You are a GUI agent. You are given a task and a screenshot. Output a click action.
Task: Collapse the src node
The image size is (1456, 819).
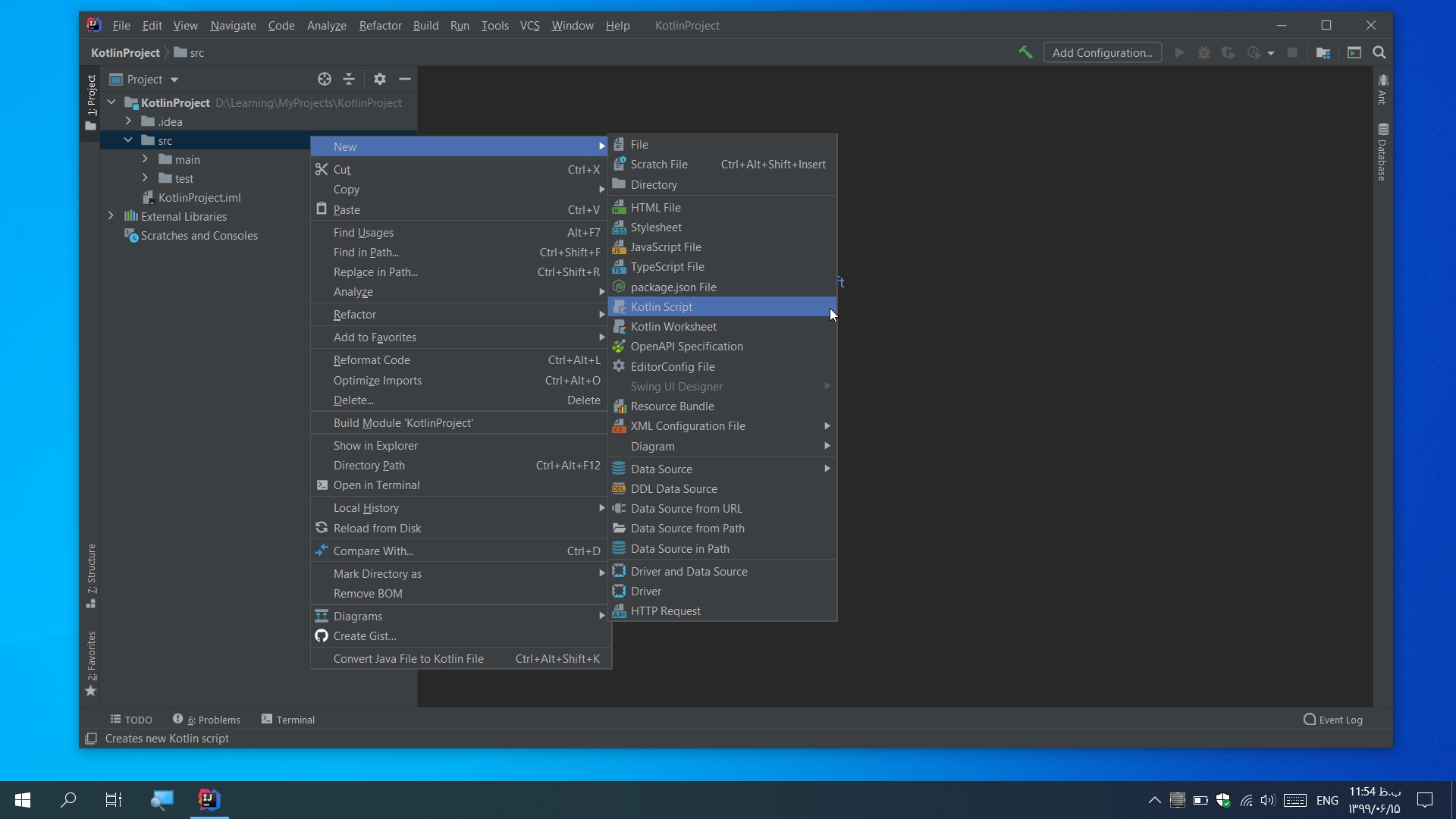coord(127,140)
